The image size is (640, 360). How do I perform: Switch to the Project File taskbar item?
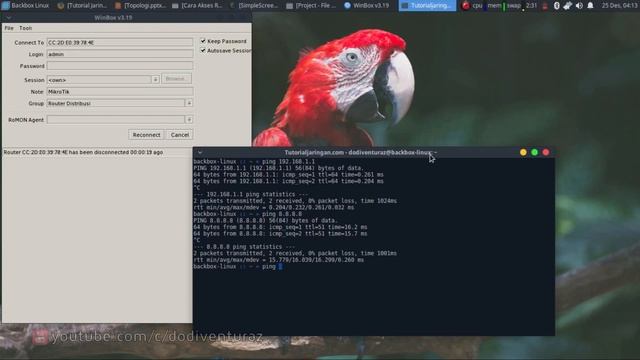click(311, 5)
